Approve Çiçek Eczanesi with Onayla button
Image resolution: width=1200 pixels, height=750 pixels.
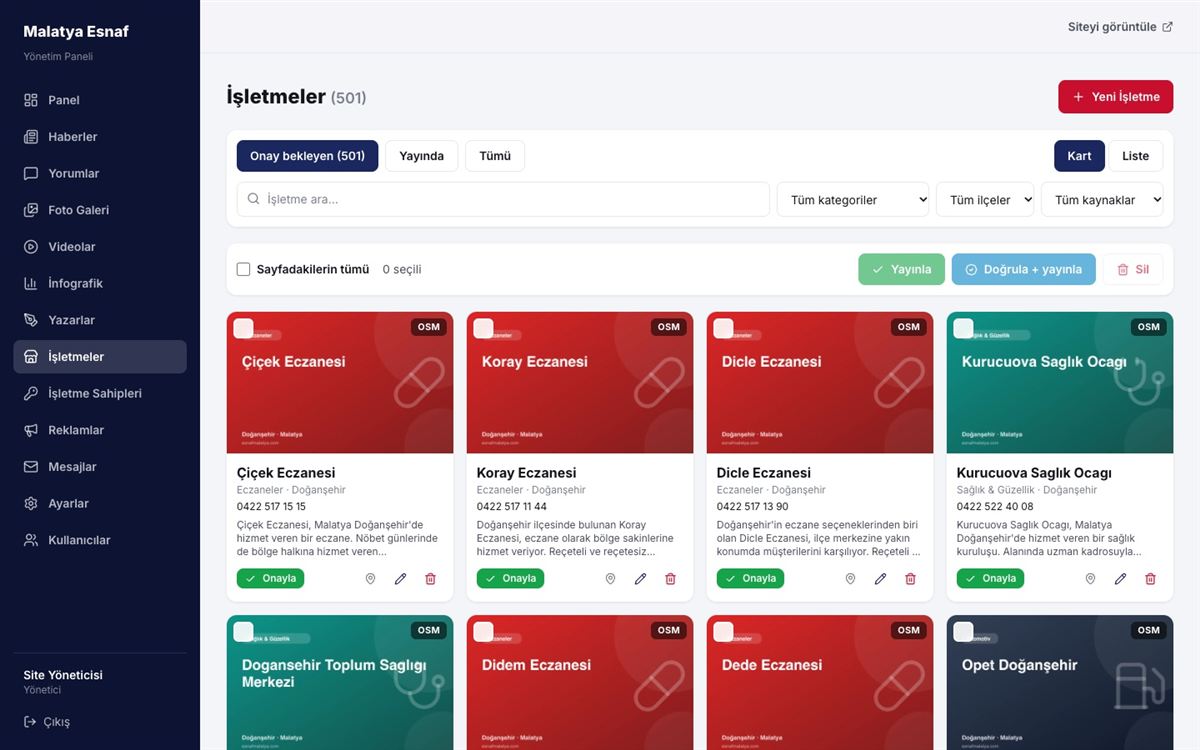[x=271, y=579]
